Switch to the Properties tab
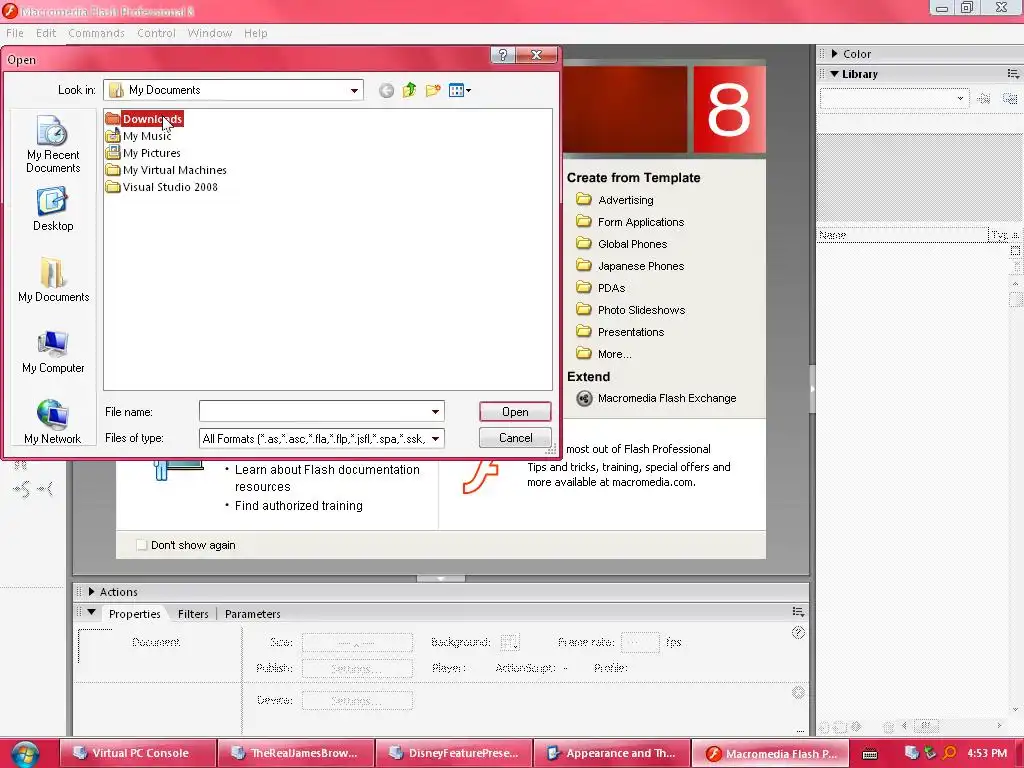This screenshot has height=768, width=1024. 135,614
